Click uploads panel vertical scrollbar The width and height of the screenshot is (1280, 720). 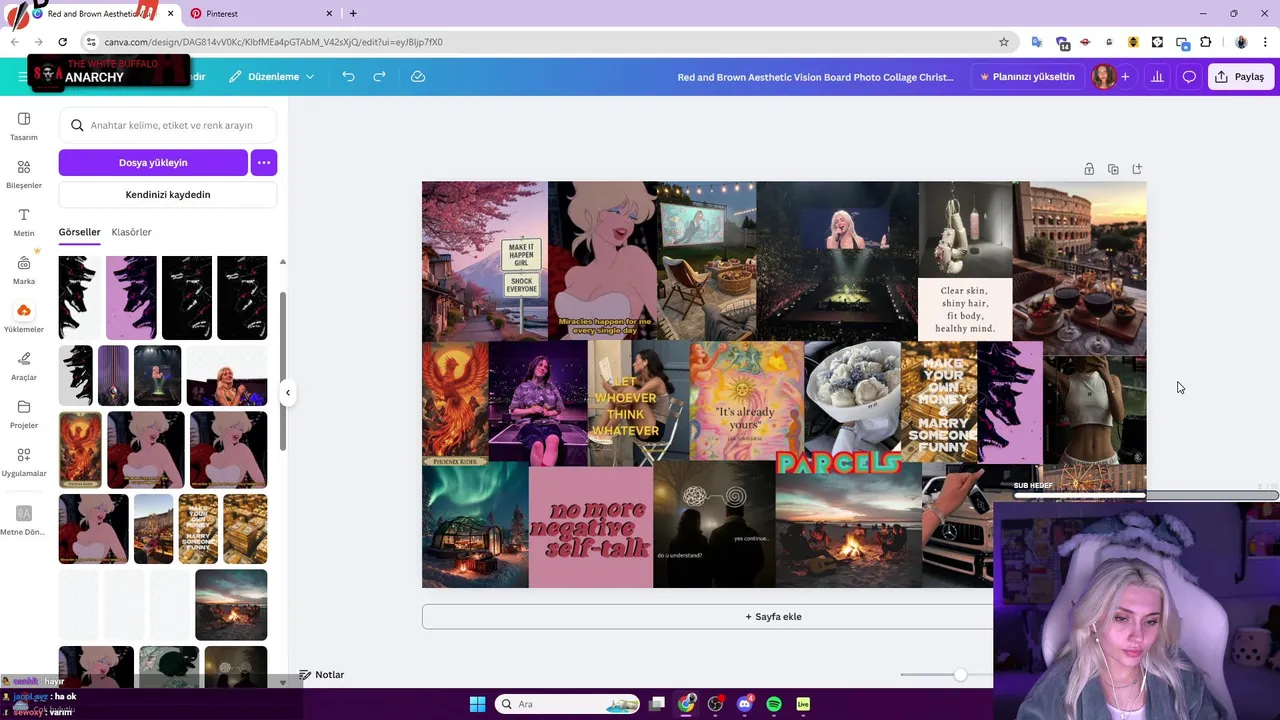tap(282, 370)
